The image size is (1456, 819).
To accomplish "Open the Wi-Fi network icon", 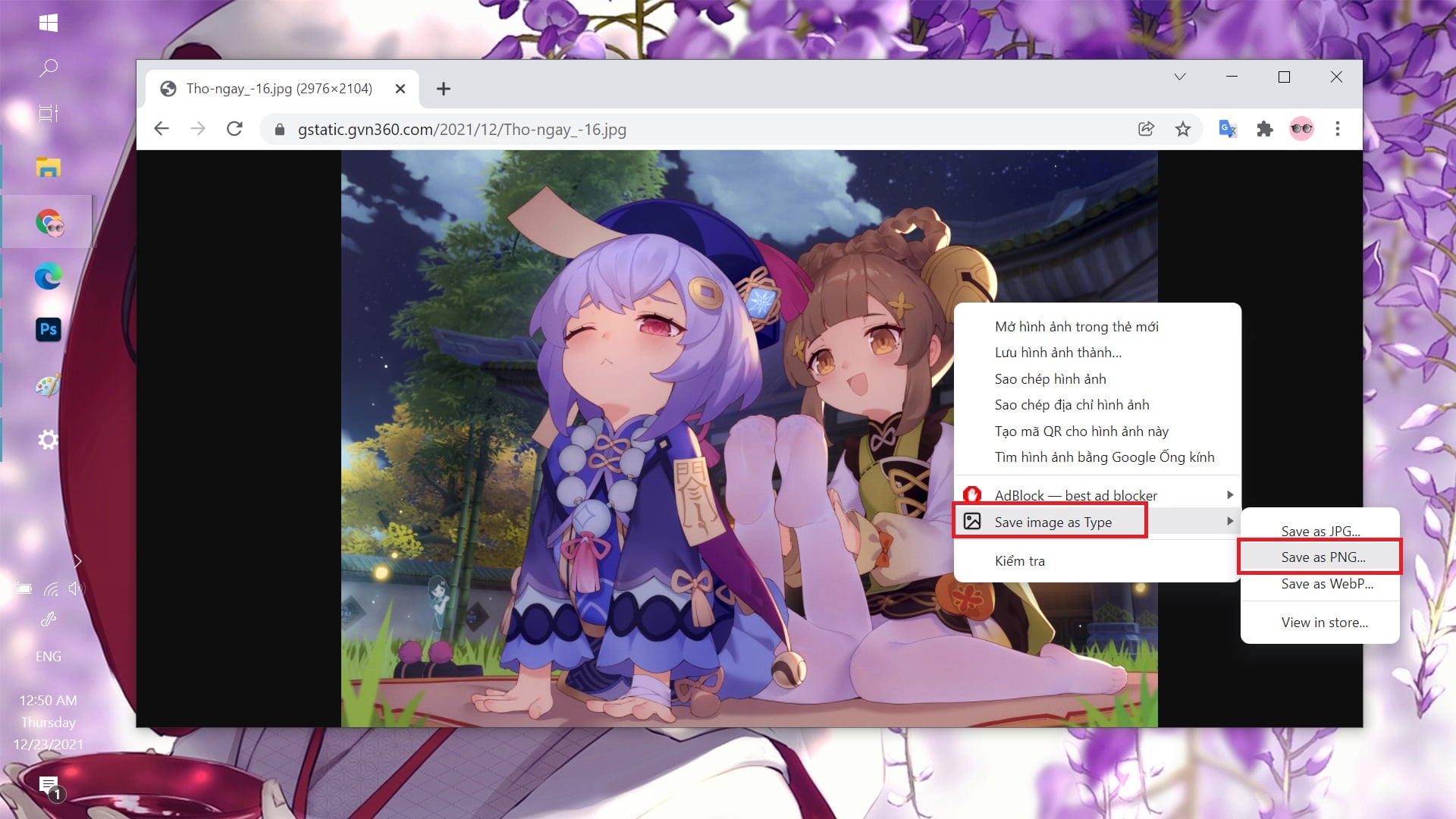I will pyautogui.click(x=51, y=588).
